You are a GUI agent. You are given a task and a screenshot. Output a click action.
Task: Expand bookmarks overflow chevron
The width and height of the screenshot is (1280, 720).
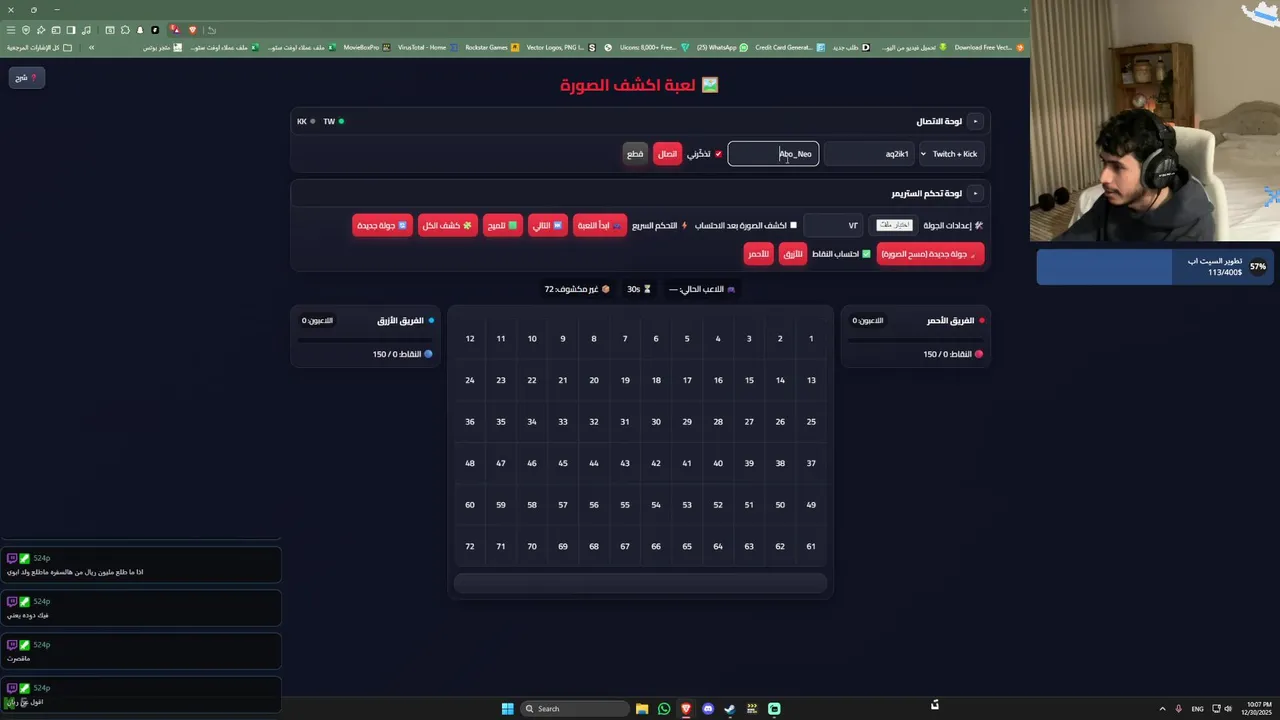(91, 47)
